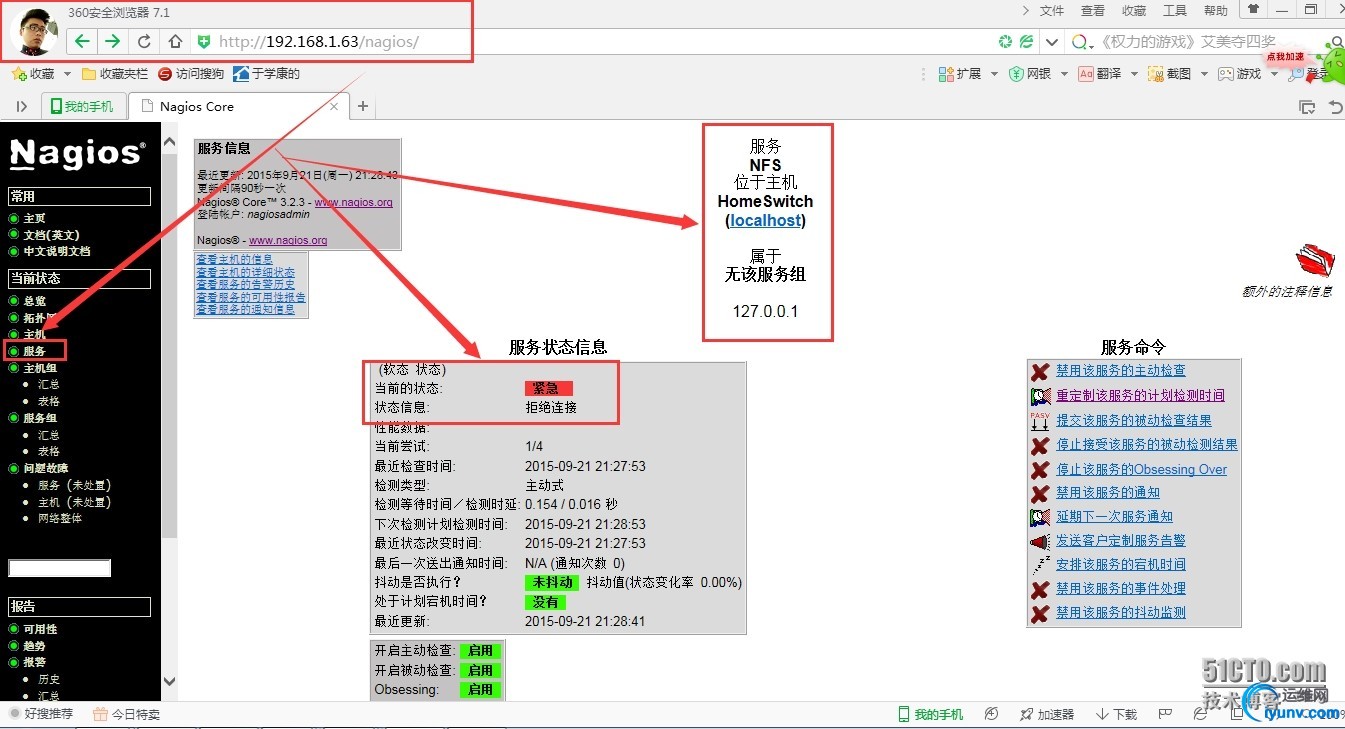Open the 收藏夹栏 bookmarks folder
The width and height of the screenshot is (1345, 729).
pyautogui.click(x=114, y=74)
